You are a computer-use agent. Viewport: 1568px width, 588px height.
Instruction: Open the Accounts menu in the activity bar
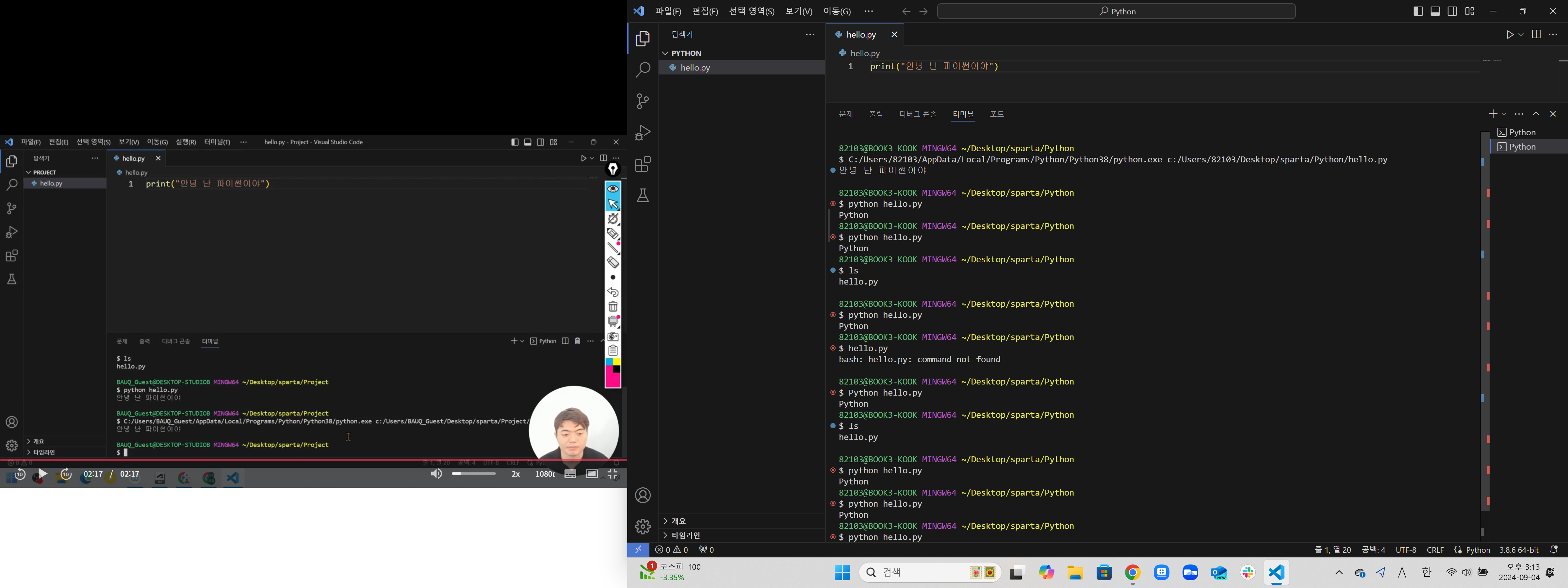pos(643,496)
